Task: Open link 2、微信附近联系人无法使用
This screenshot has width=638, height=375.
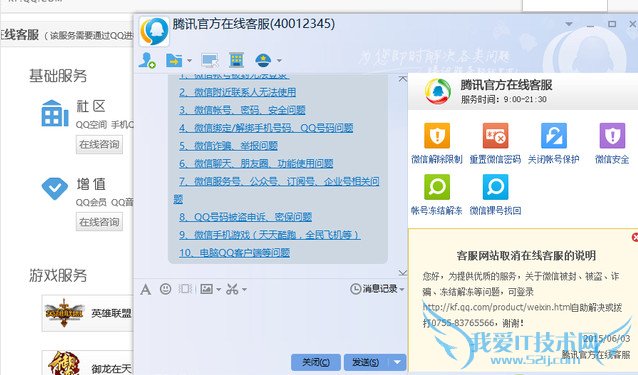Action: point(238,92)
